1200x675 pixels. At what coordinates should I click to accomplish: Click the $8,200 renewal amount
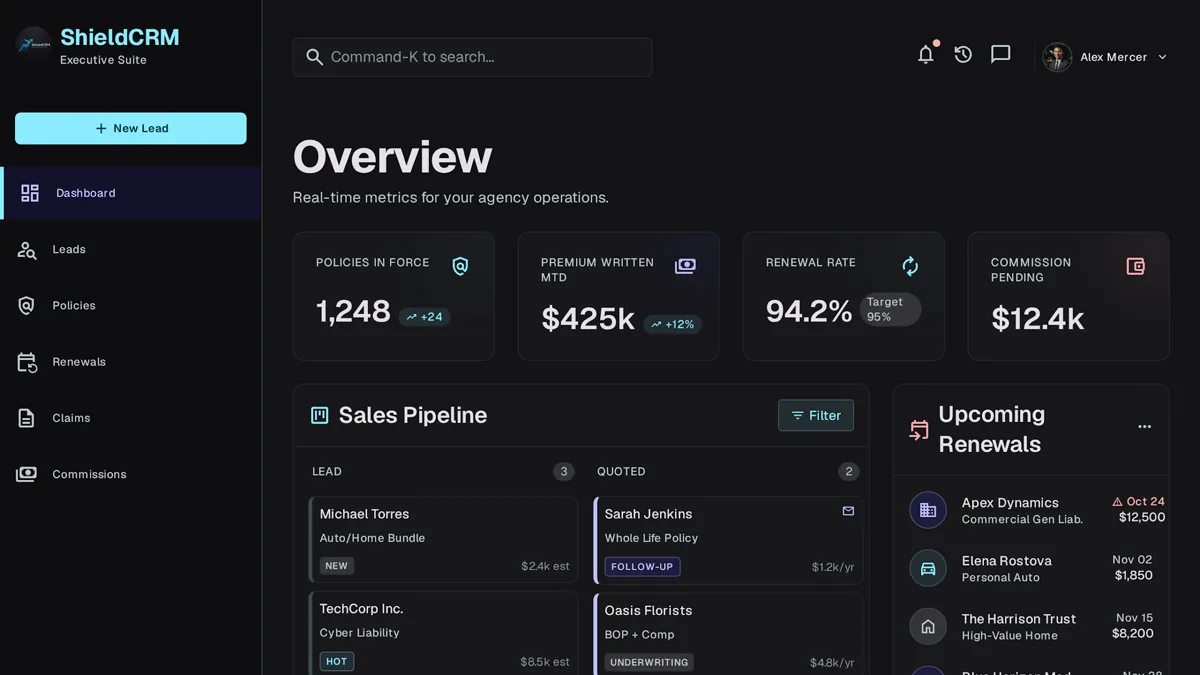coord(1133,633)
